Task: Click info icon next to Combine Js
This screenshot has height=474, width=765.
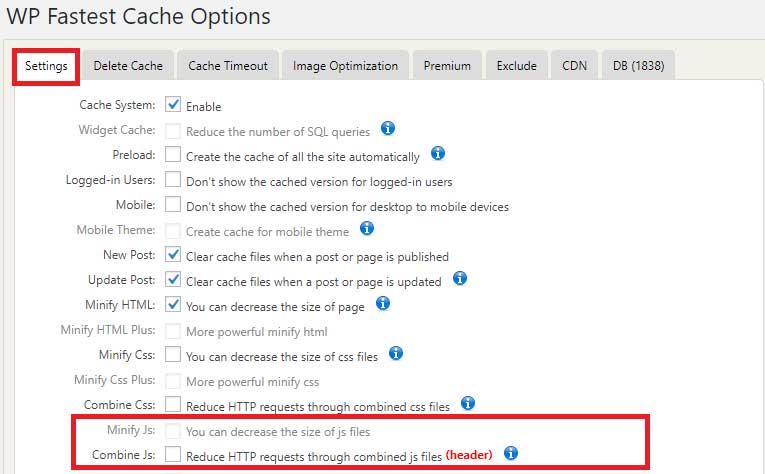Action: pyautogui.click(x=511, y=453)
